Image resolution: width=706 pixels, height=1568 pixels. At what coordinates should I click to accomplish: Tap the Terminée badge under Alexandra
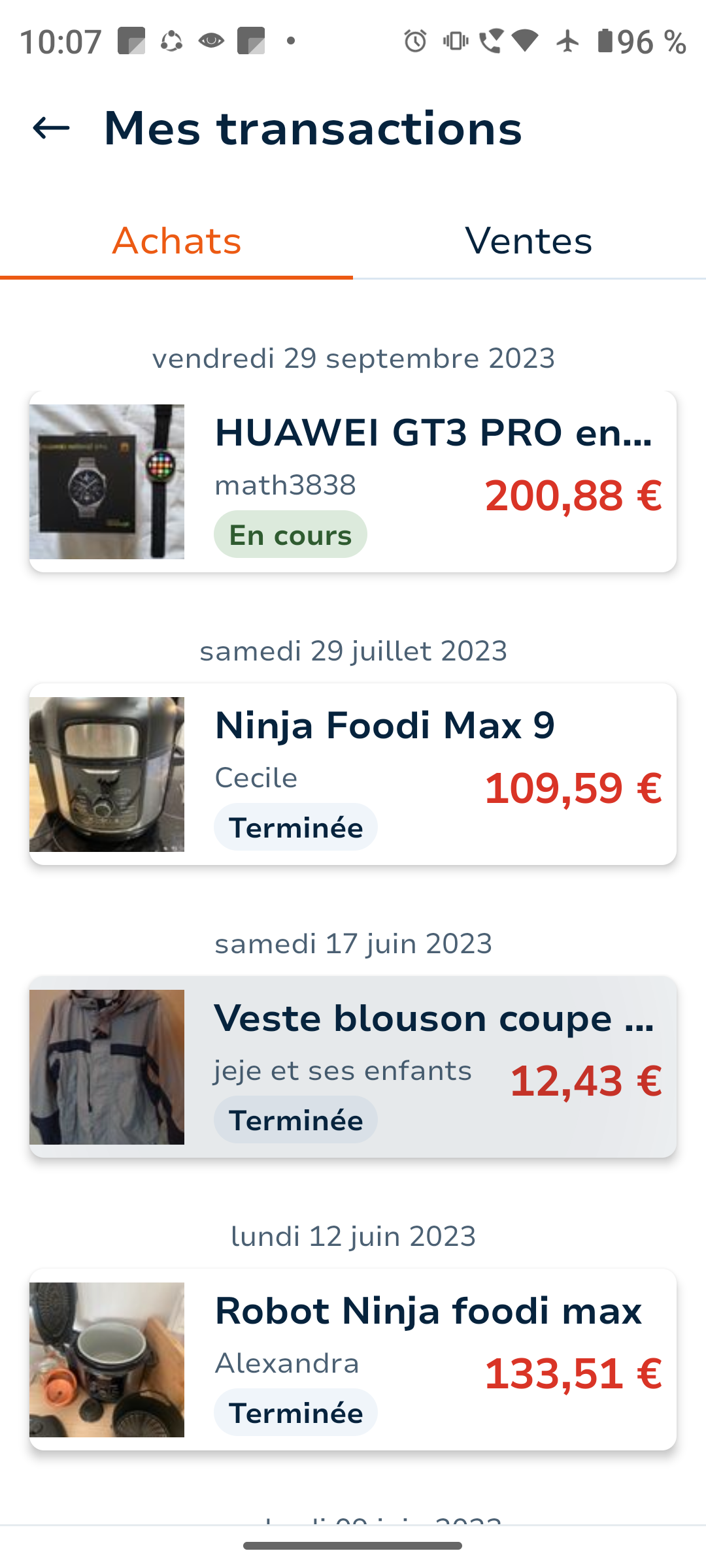[295, 1413]
